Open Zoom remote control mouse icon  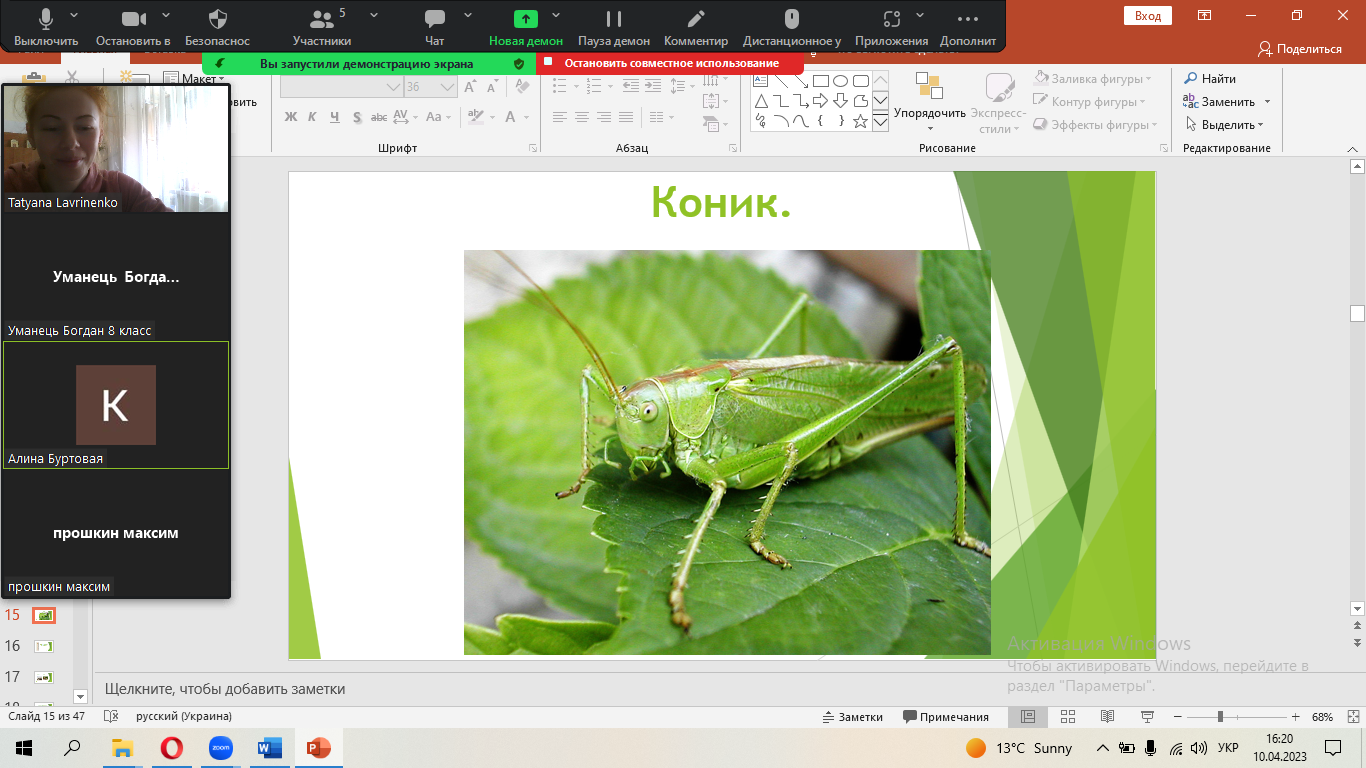click(x=791, y=20)
